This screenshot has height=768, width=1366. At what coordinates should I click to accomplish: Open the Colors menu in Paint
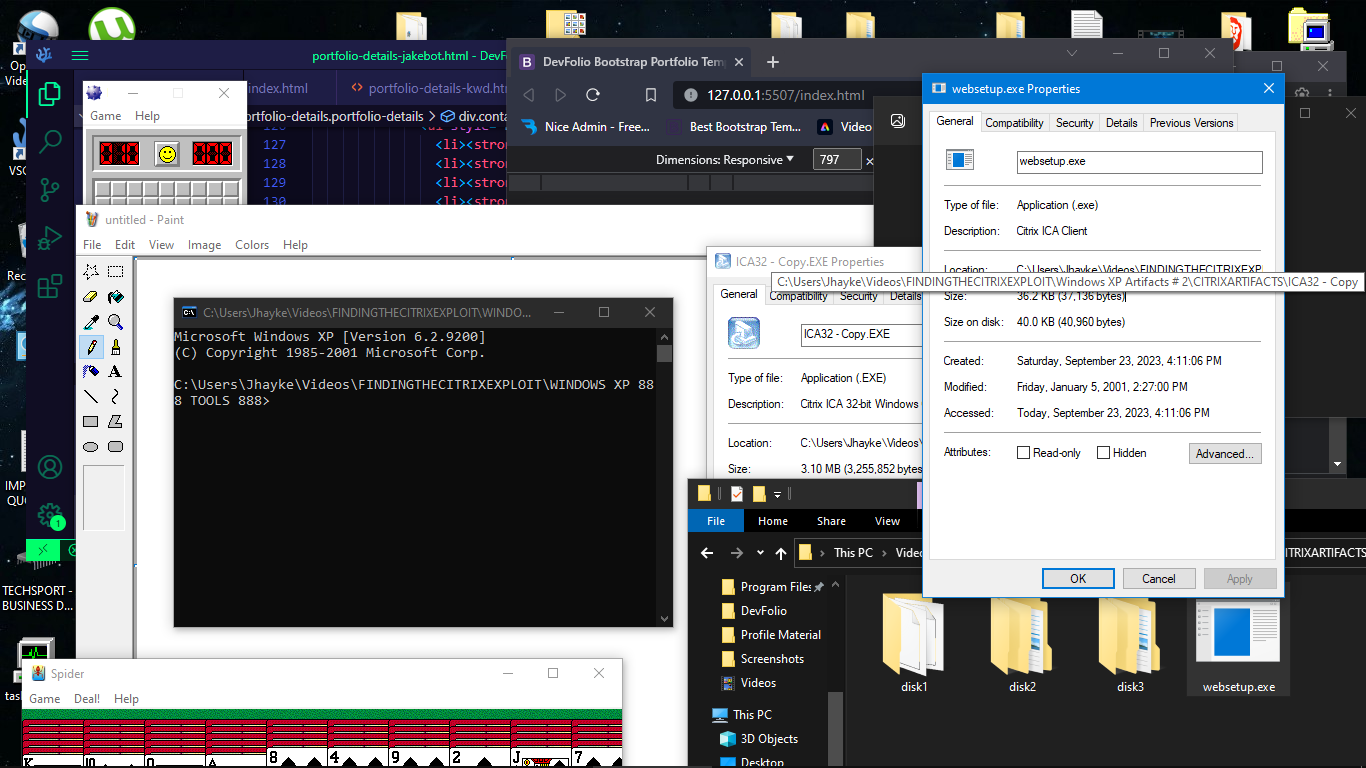252,245
